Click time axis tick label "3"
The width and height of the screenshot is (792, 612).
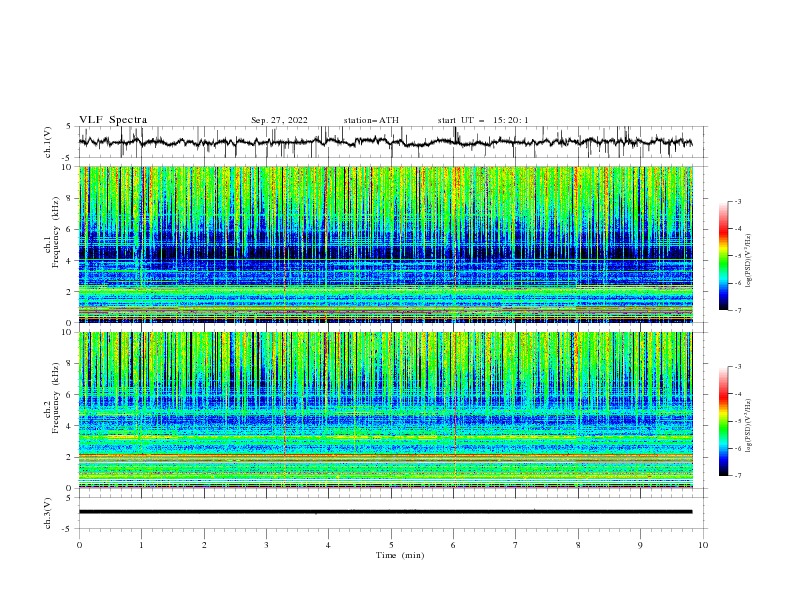tap(266, 545)
